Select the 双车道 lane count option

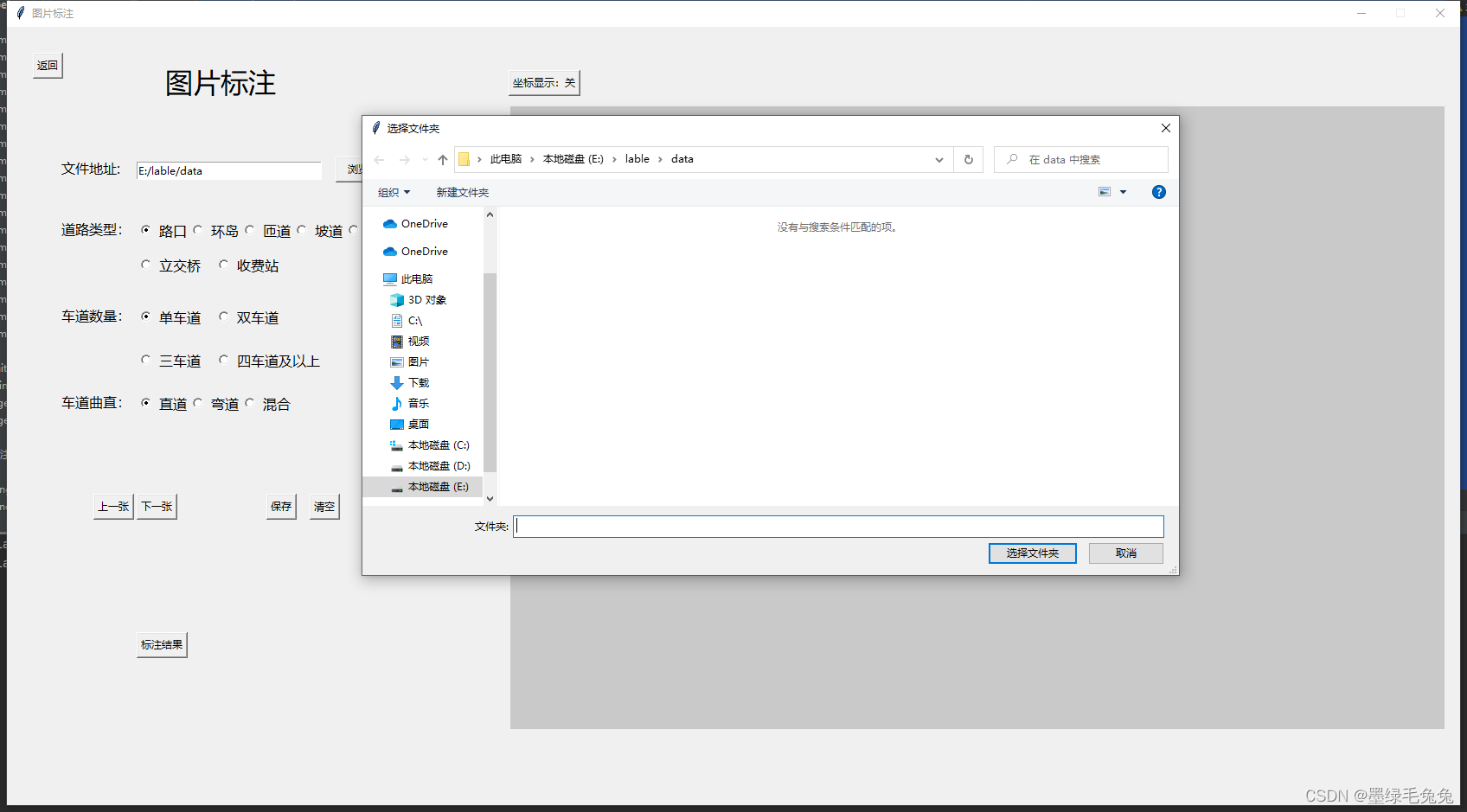(224, 316)
